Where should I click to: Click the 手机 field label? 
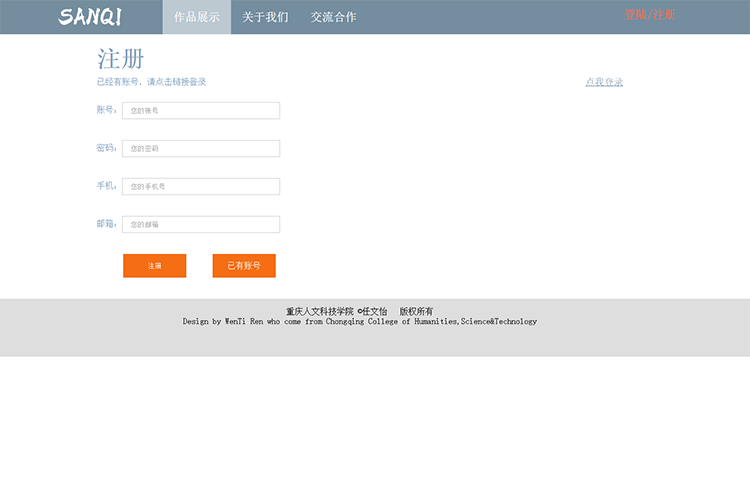106,186
